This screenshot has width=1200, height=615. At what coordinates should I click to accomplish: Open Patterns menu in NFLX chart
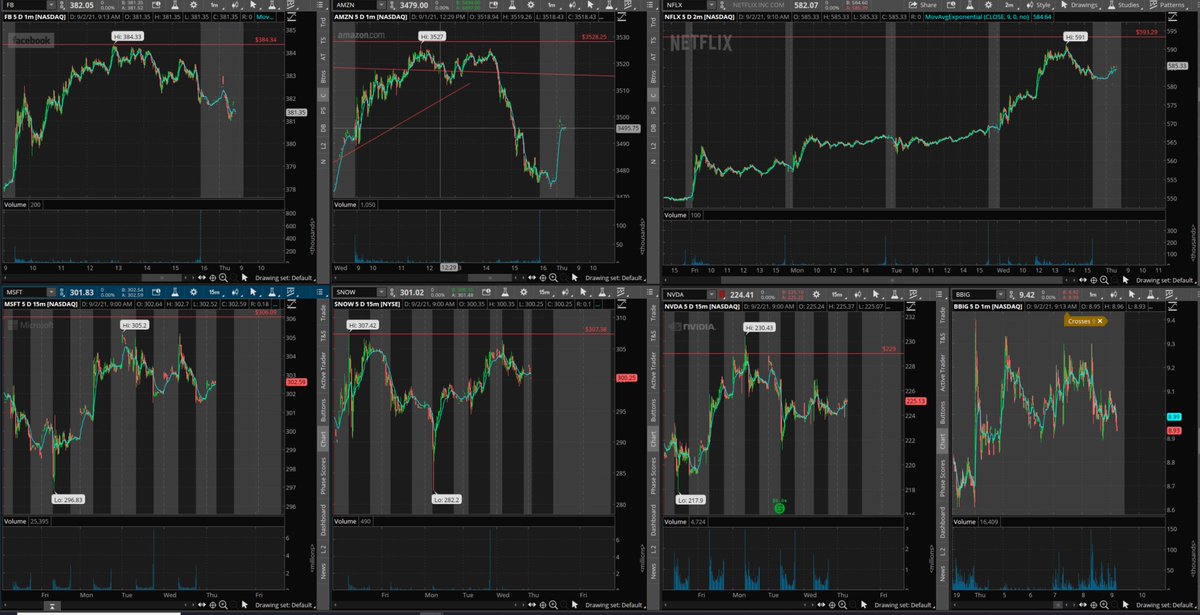[x=1166, y=5]
